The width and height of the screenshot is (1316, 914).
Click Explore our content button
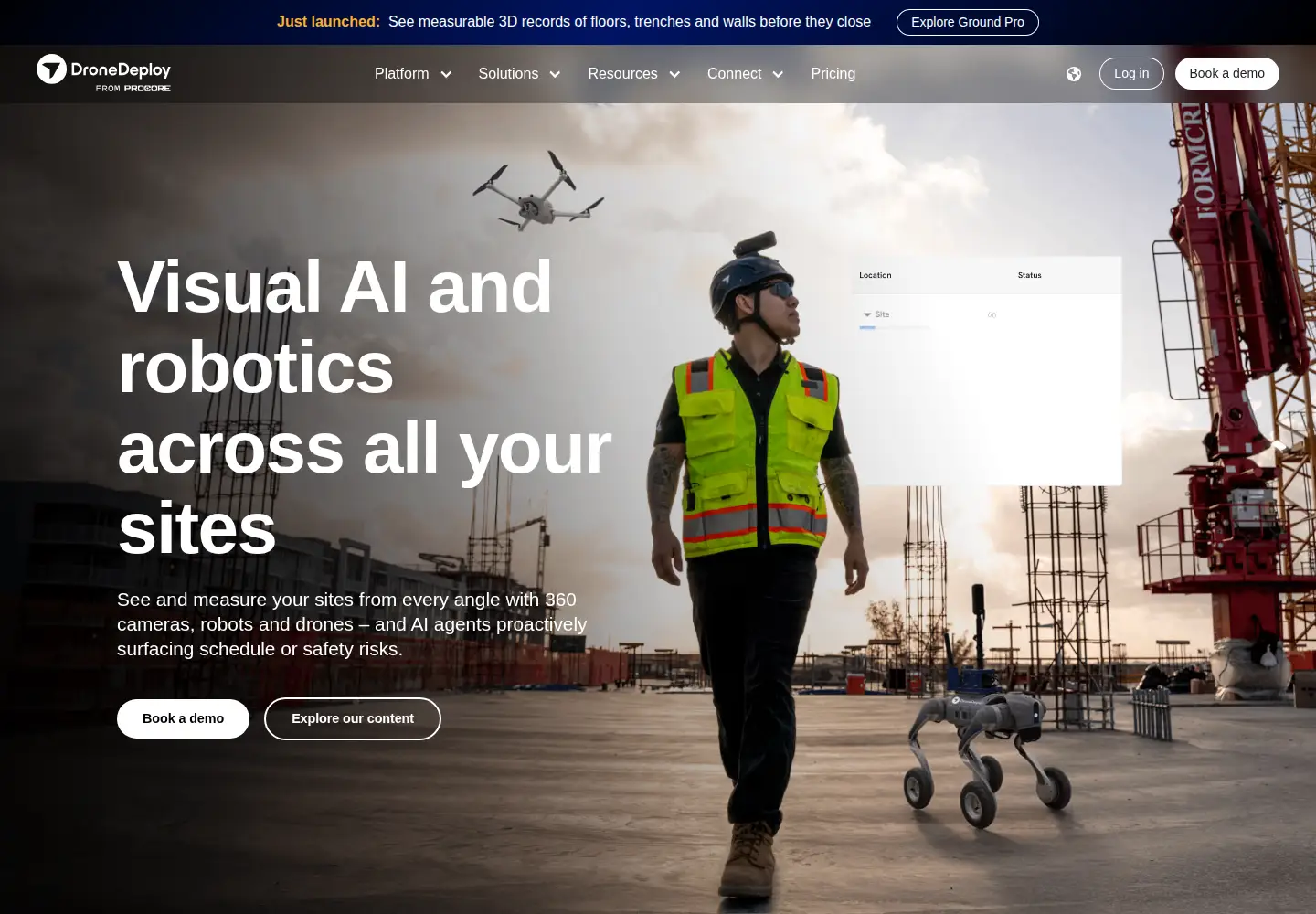coord(353,718)
